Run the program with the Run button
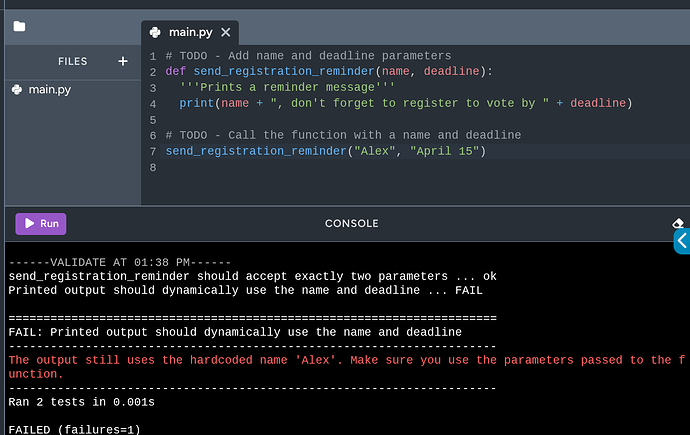 click(41, 223)
